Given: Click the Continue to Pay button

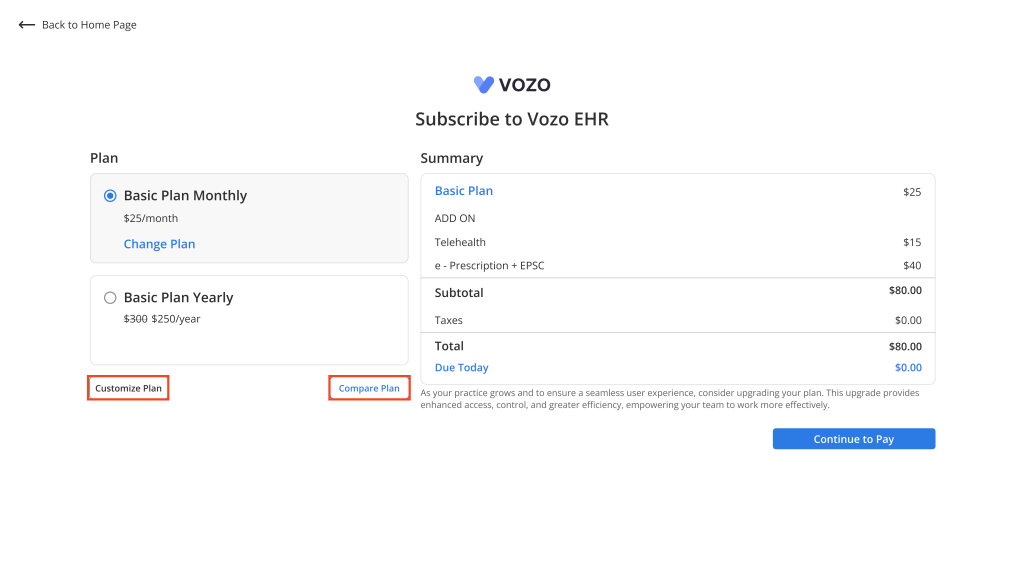Looking at the screenshot, I should (x=854, y=439).
